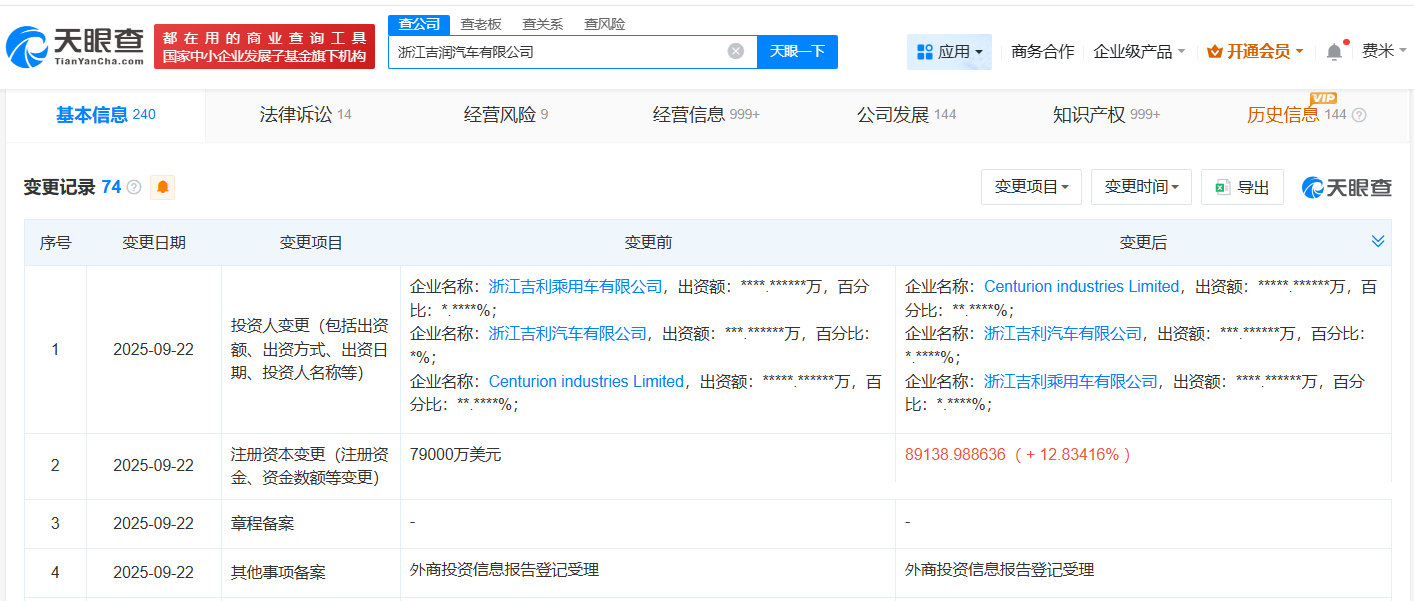
Task: Open 浙江吉利乘用车有限公司 link in 变更前 column
Action: coord(575,286)
